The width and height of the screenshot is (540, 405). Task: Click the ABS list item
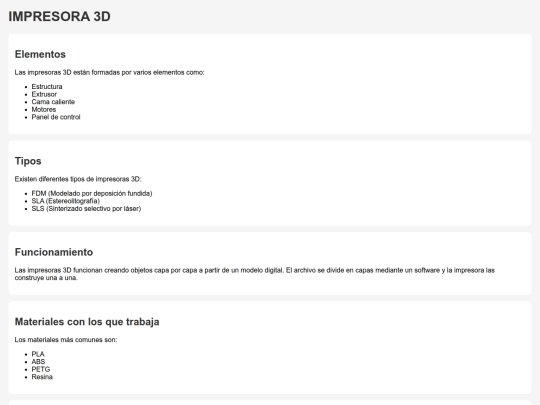[x=38, y=362]
